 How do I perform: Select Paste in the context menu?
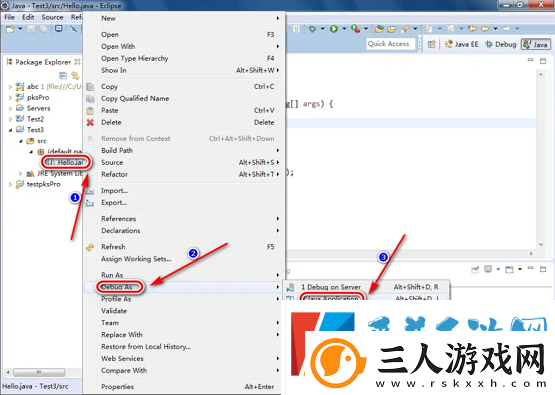coord(183,110)
